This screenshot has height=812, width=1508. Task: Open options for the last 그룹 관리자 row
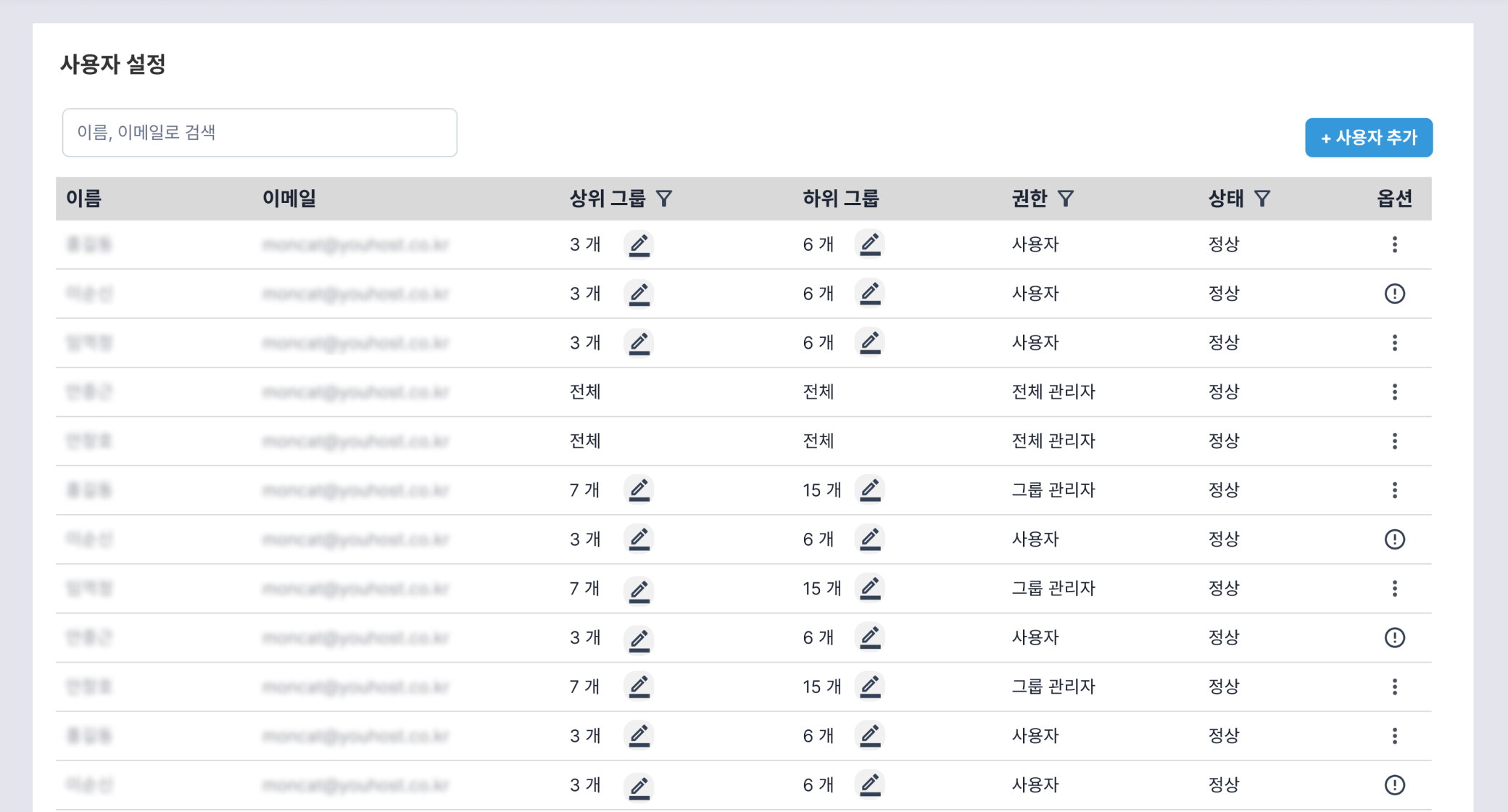(x=1394, y=687)
